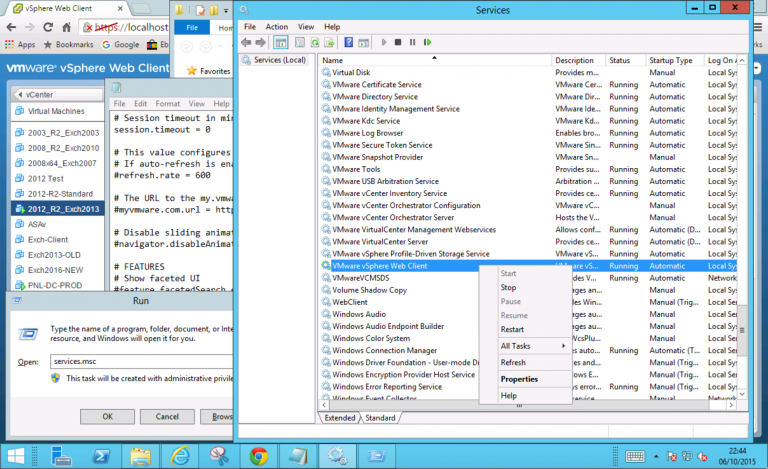Click the Pause Service toolbar icon
Image resolution: width=768 pixels, height=469 pixels.
coord(412,43)
